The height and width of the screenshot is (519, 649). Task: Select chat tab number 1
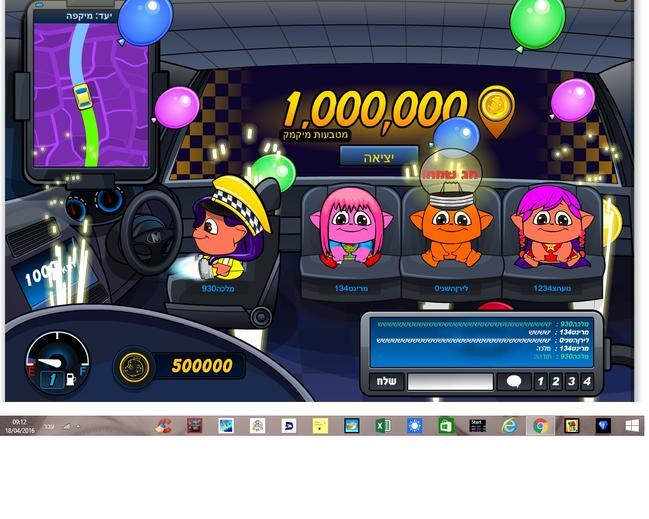tap(540, 382)
